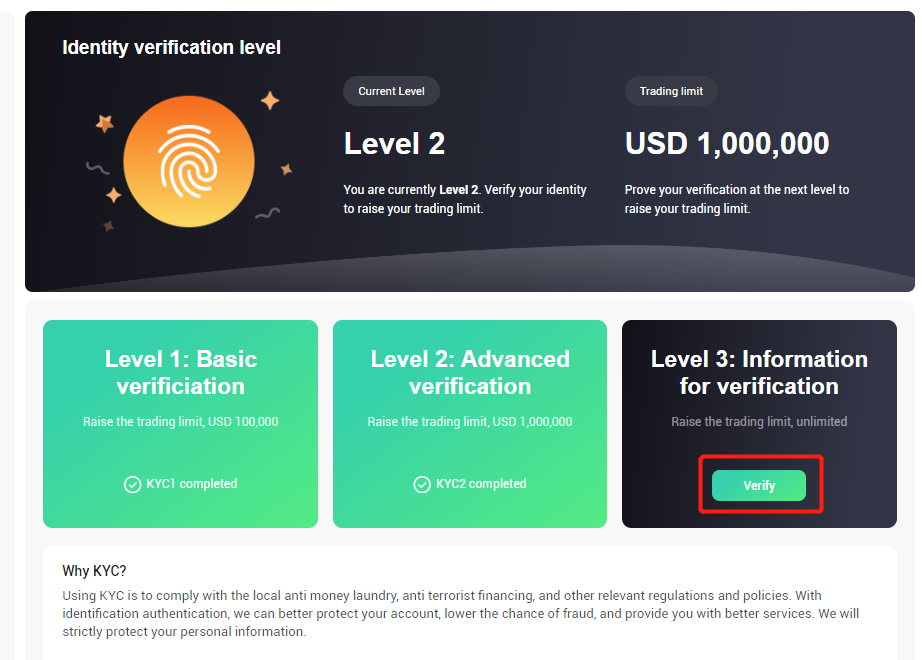Click the Level 2 current level heading
The height and width of the screenshot is (660, 922).
pyautogui.click(x=394, y=144)
